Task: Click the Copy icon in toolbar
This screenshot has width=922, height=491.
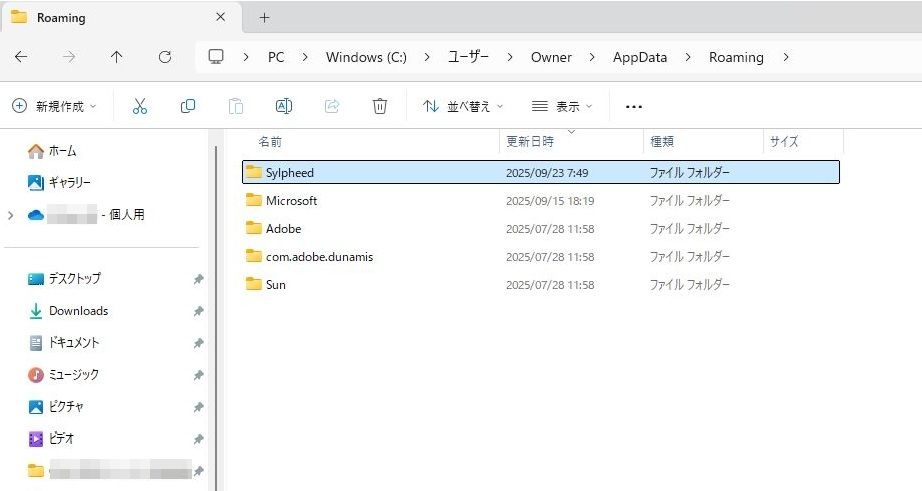Action: point(188,106)
